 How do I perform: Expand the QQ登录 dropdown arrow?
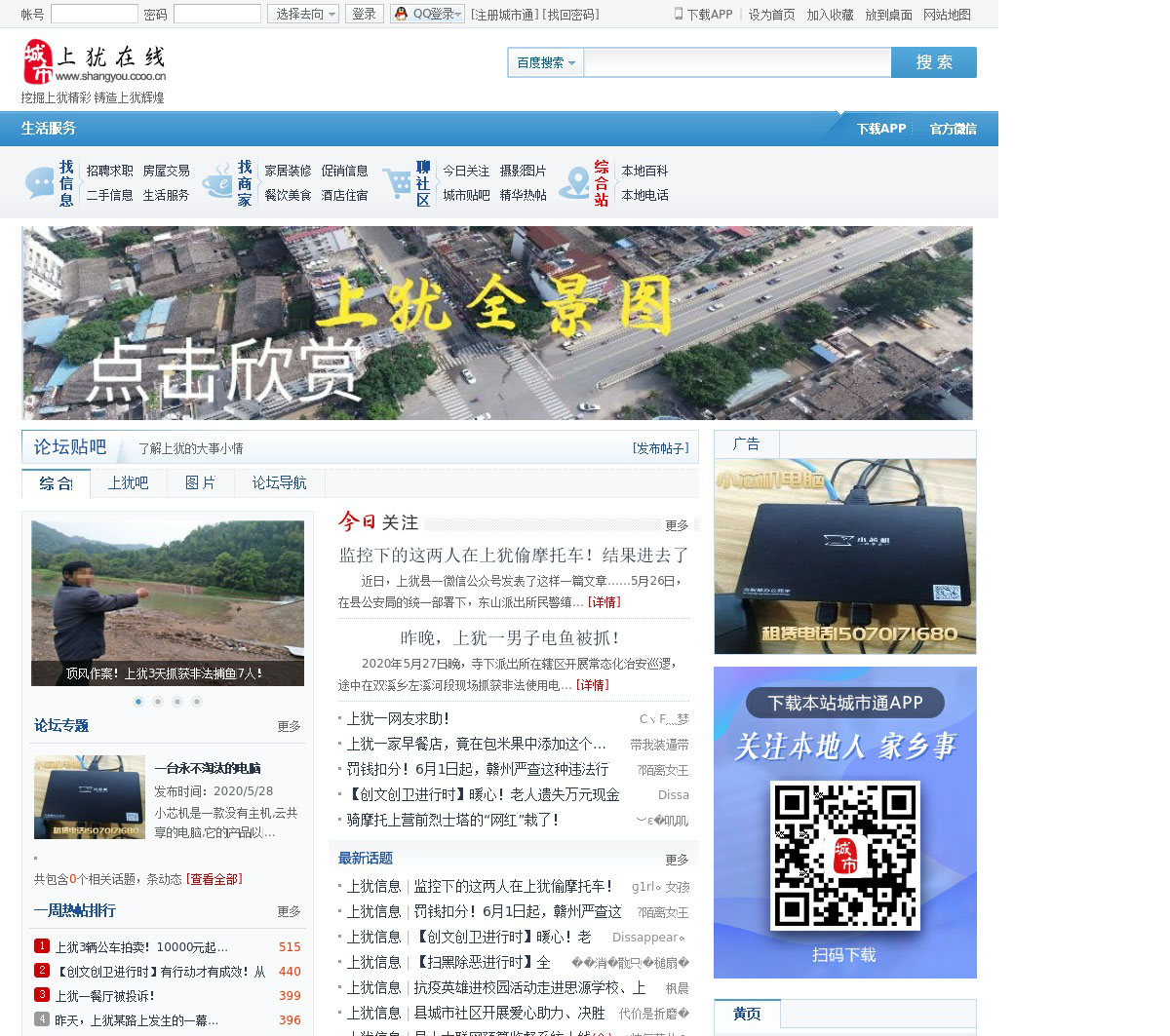click(x=458, y=14)
